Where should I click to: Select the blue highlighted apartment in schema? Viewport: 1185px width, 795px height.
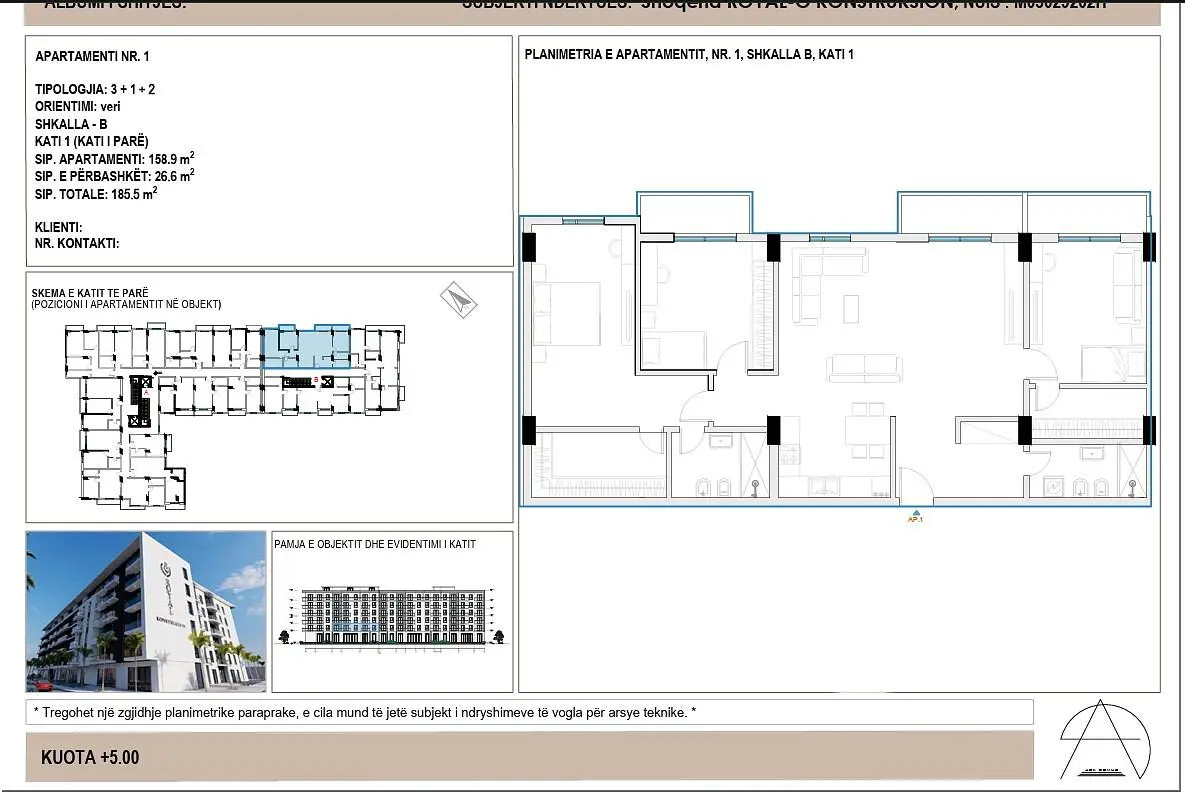(x=306, y=346)
